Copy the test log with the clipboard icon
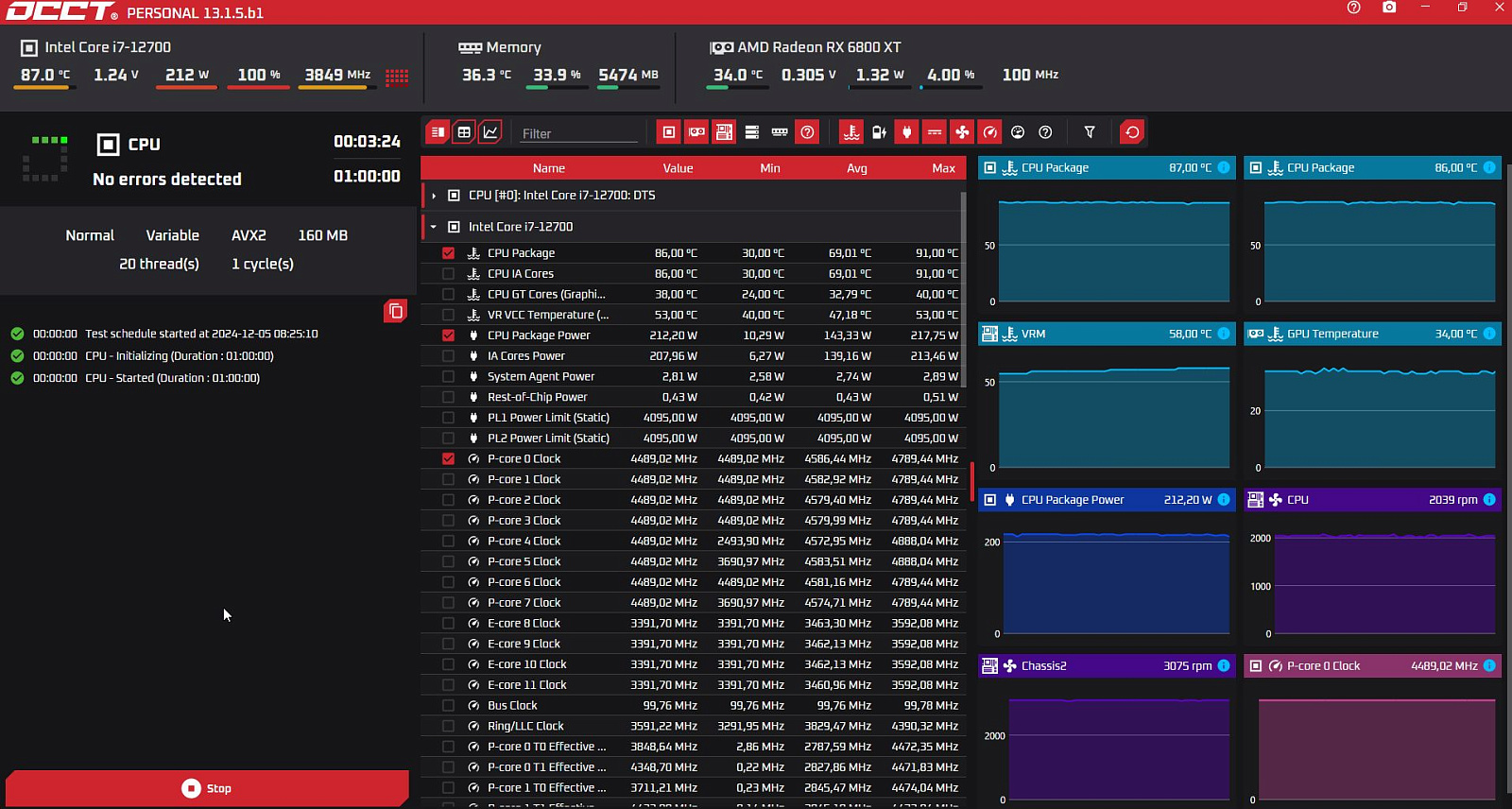 click(396, 311)
